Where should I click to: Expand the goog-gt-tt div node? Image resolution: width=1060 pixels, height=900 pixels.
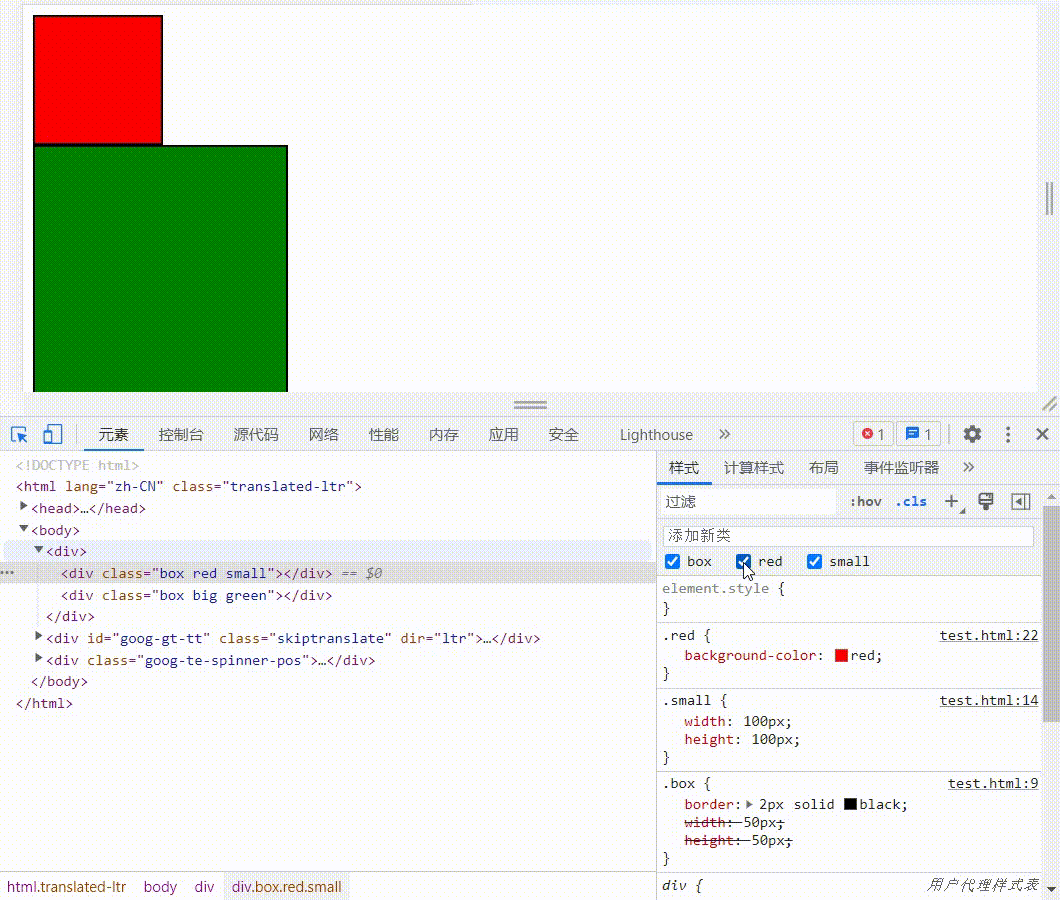(39, 636)
